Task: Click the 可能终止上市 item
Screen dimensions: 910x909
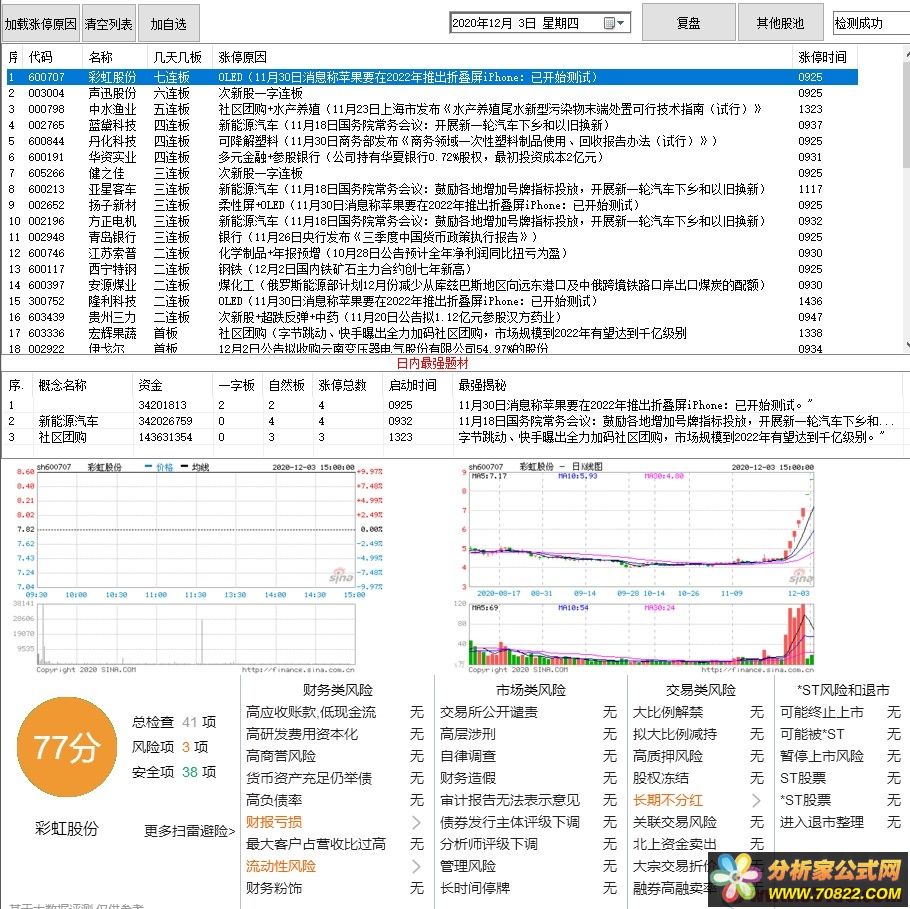Action: tap(822, 712)
